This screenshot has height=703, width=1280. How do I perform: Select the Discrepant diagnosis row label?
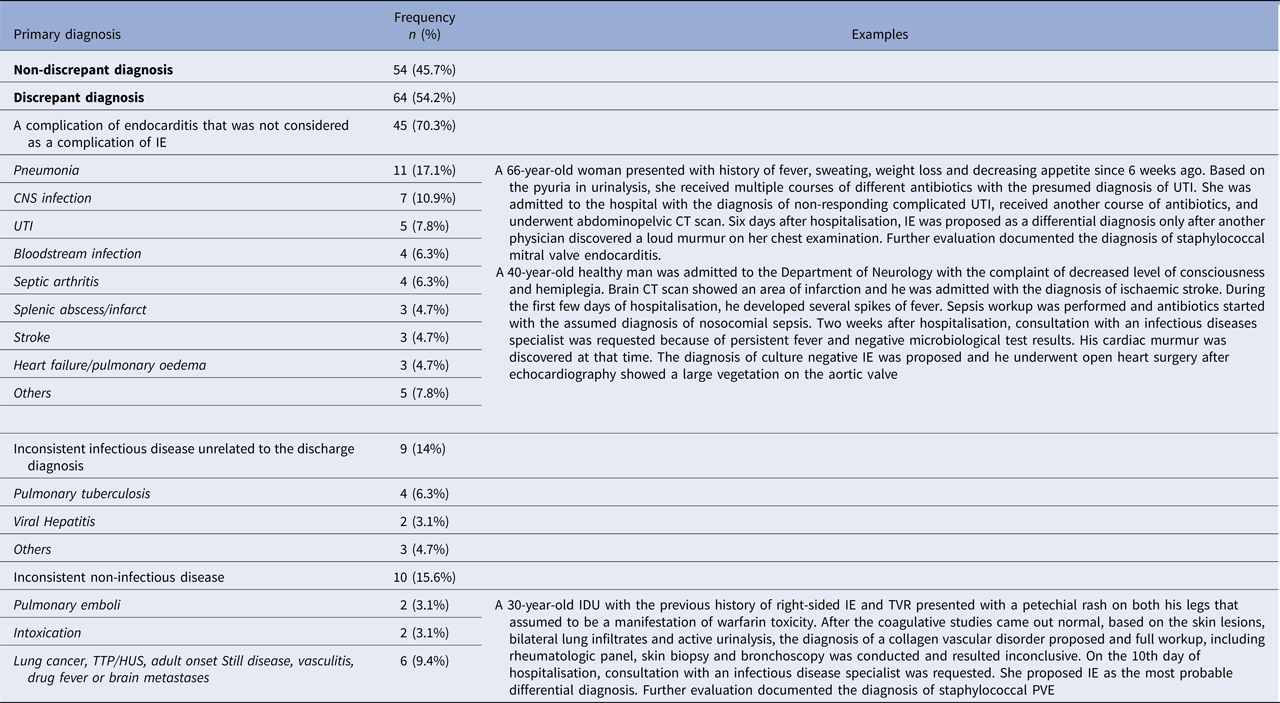[79, 98]
